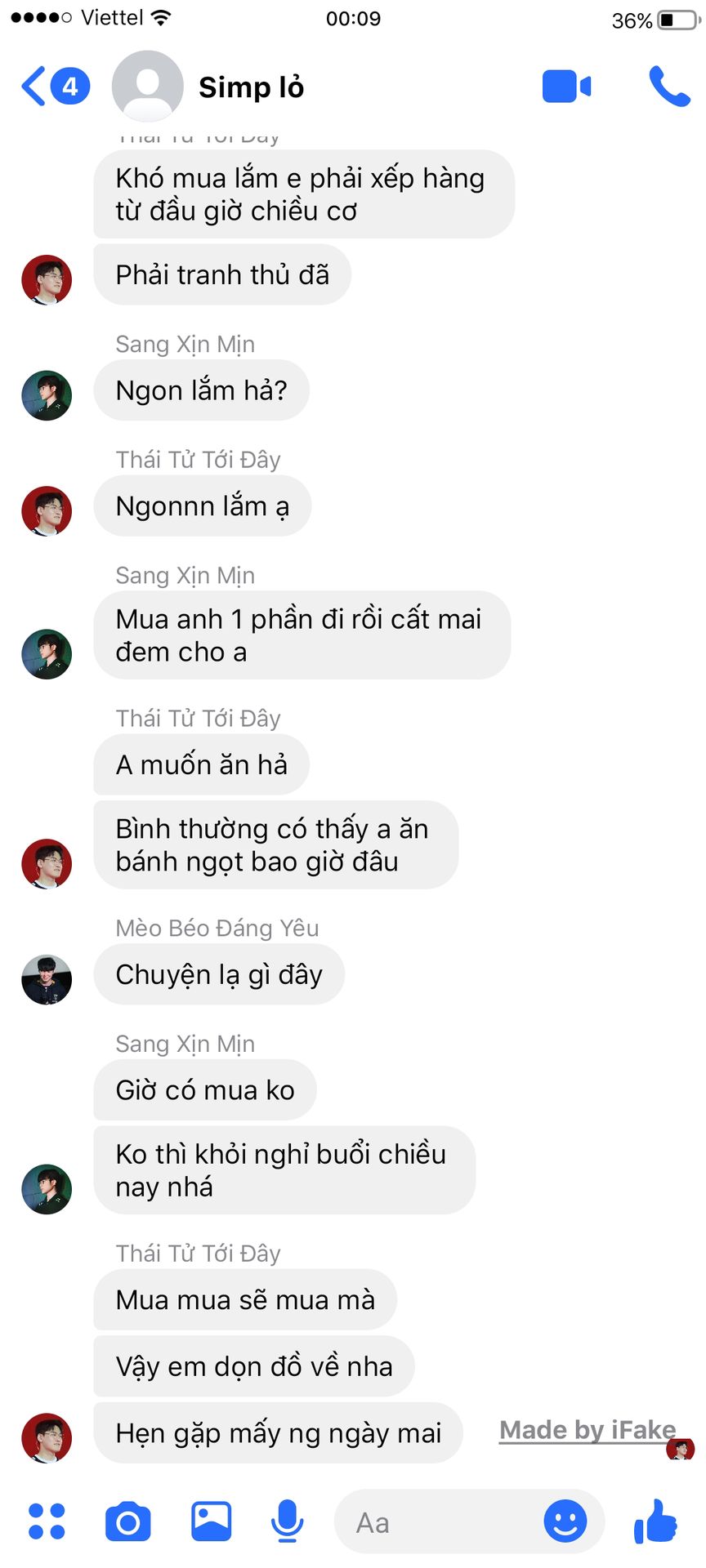Tap the back arrow with the 4 badge
The image size is (706, 1568).
click(x=55, y=87)
